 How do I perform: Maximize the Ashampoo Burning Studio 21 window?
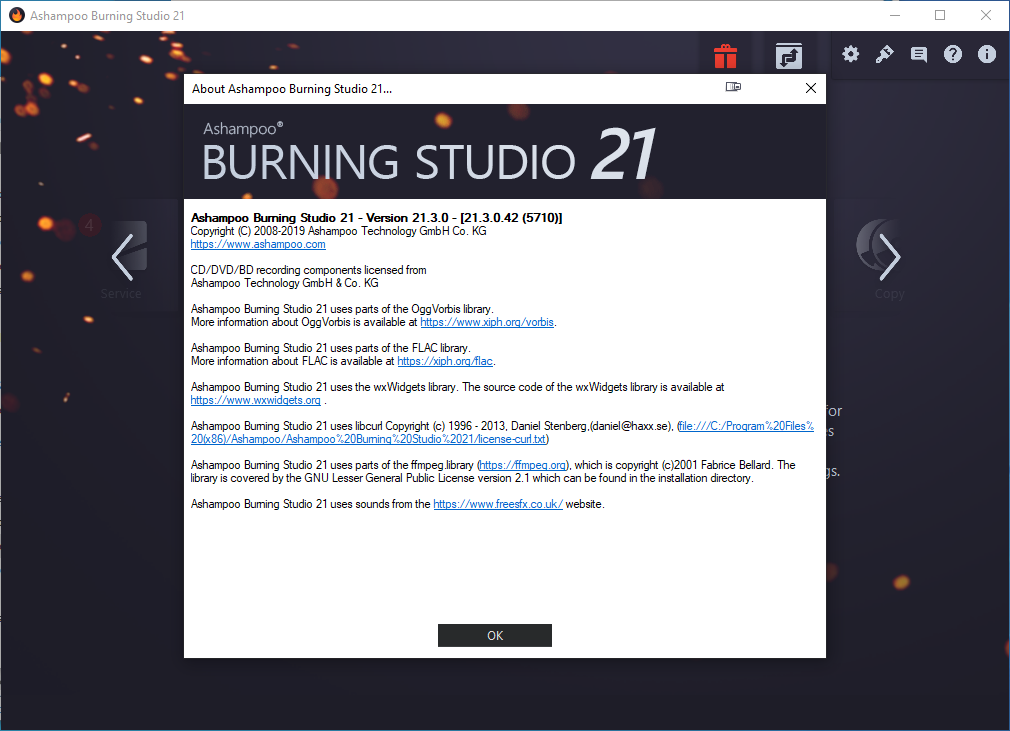click(940, 15)
